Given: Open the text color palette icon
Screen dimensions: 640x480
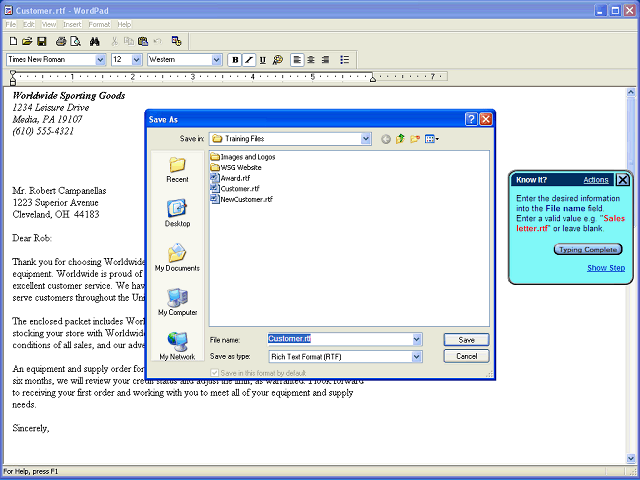Looking at the screenshot, I should click(278, 60).
